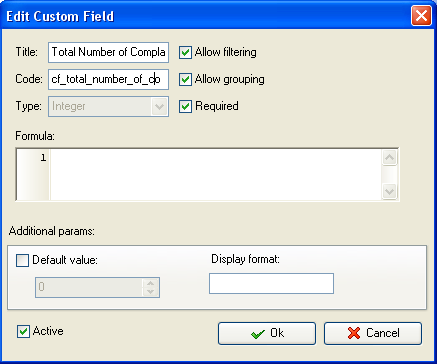The image size is (437, 364).
Task: Click into the Code text field
Action: (x=108, y=79)
